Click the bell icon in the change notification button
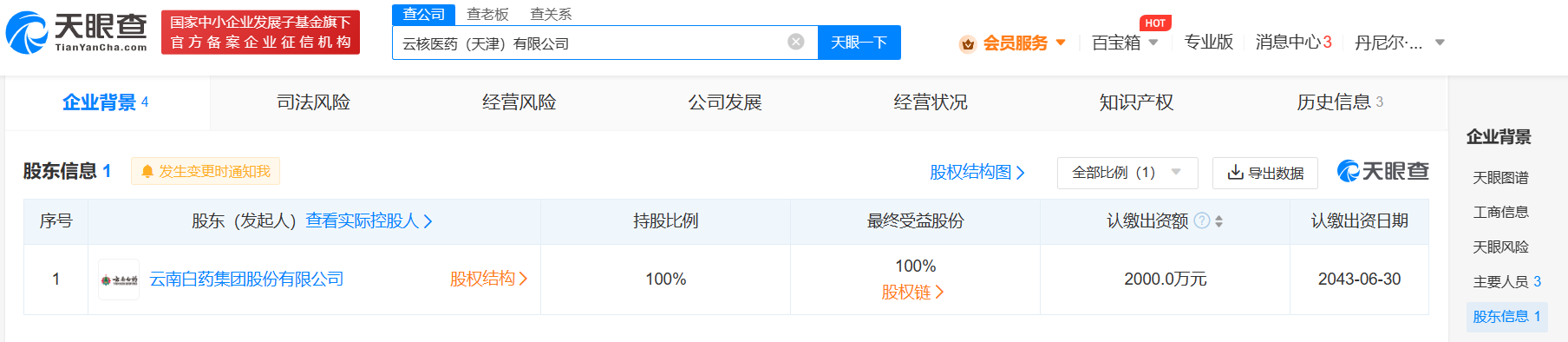Screen dimensions: 1568x342 coord(147,172)
